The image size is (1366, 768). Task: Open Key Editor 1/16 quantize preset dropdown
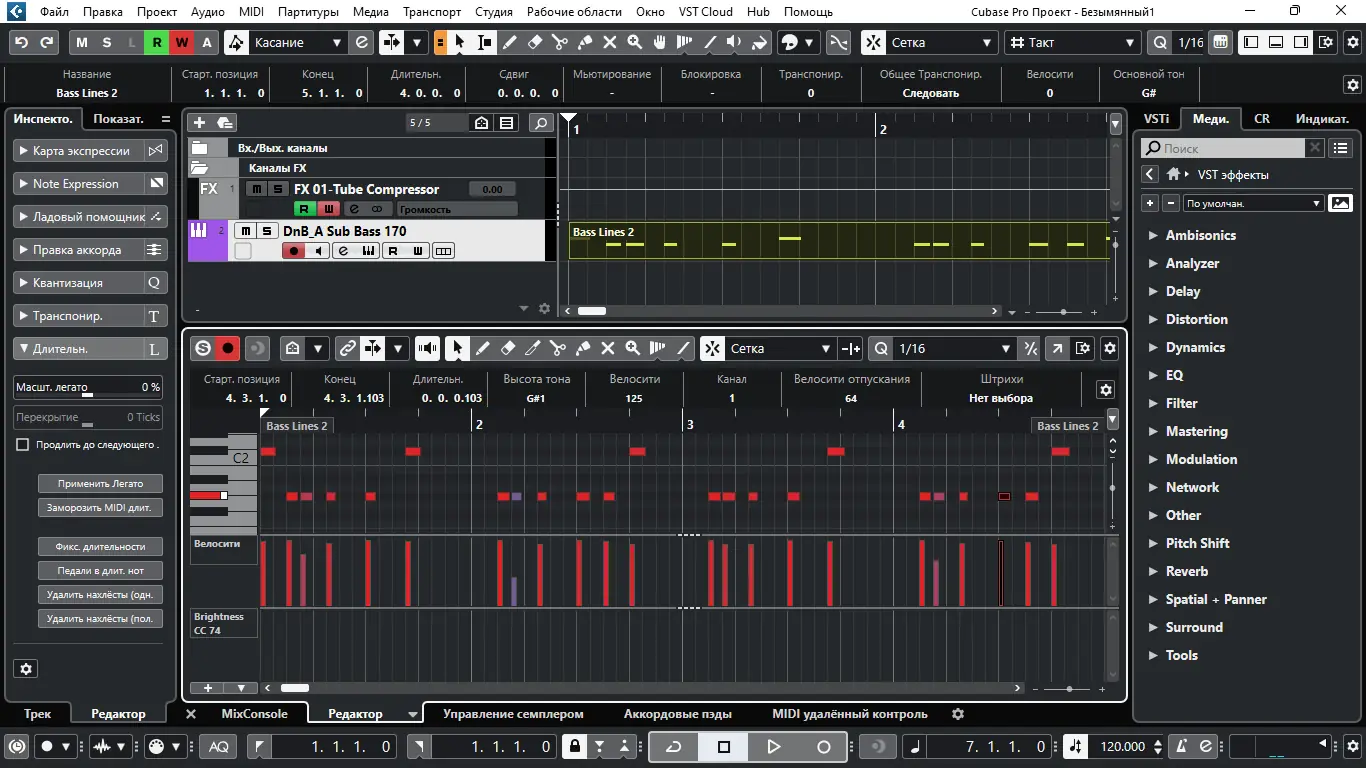(x=954, y=348)
